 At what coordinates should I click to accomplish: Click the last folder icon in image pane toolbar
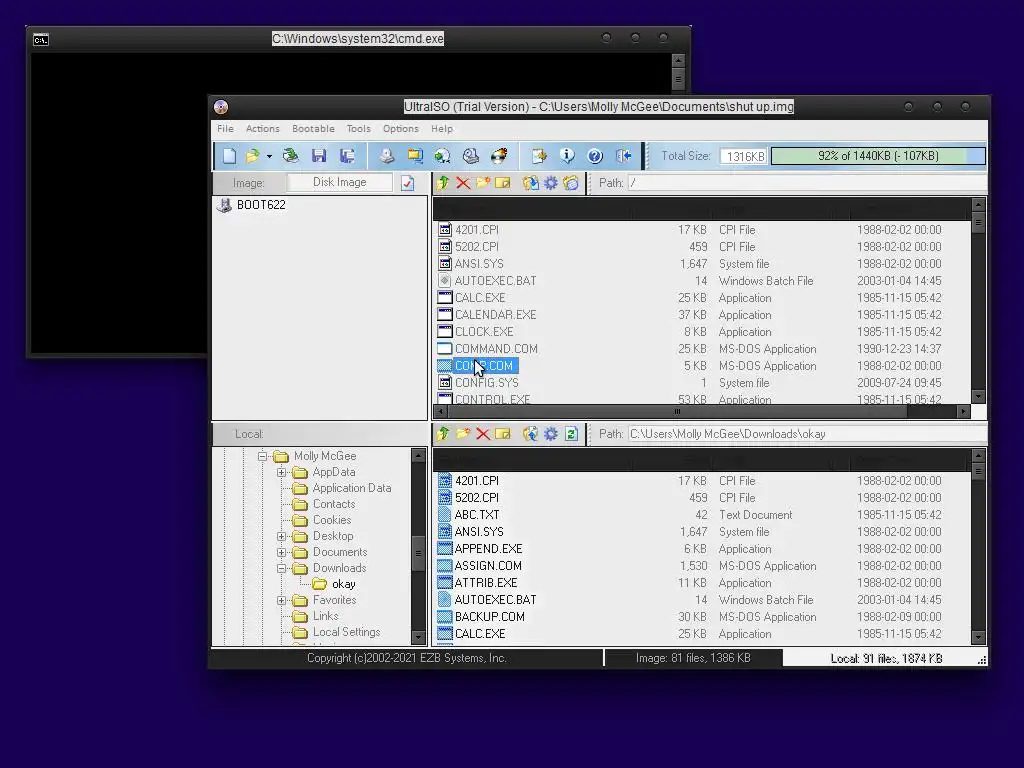(x=571, y=183)
